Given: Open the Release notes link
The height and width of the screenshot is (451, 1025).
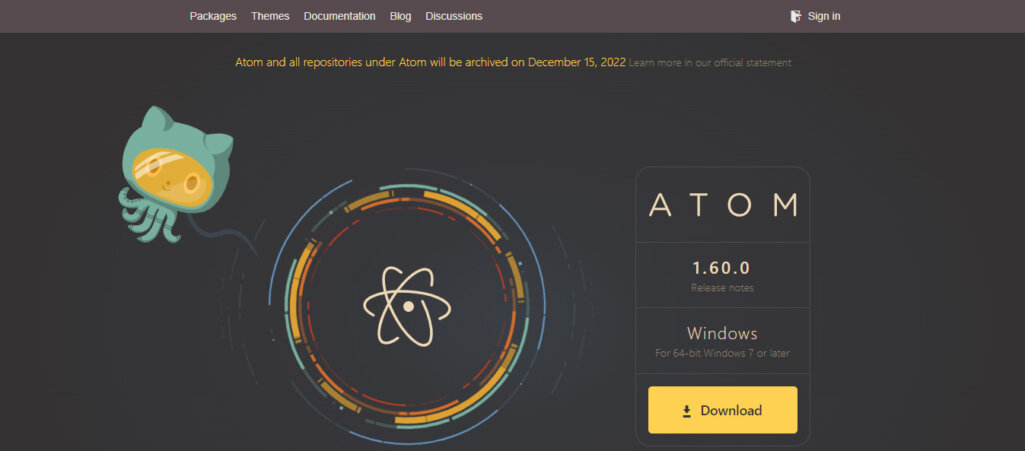Looking at the screenshot, I should (722, 288).
